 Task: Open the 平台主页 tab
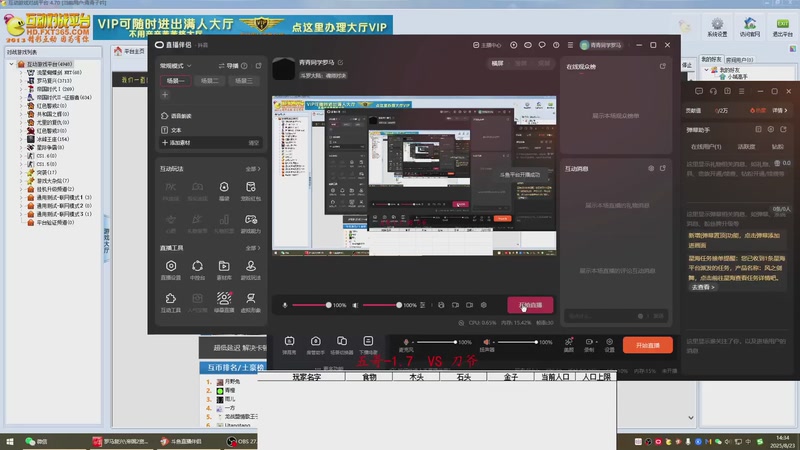[131, 51]
